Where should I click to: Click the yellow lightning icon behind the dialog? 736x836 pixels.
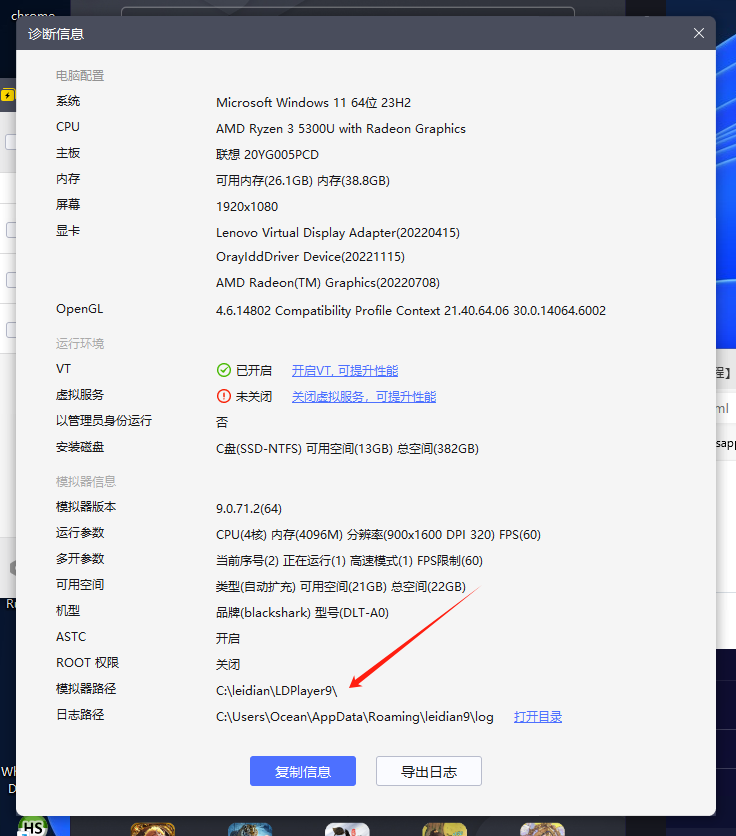click(8, 96)
